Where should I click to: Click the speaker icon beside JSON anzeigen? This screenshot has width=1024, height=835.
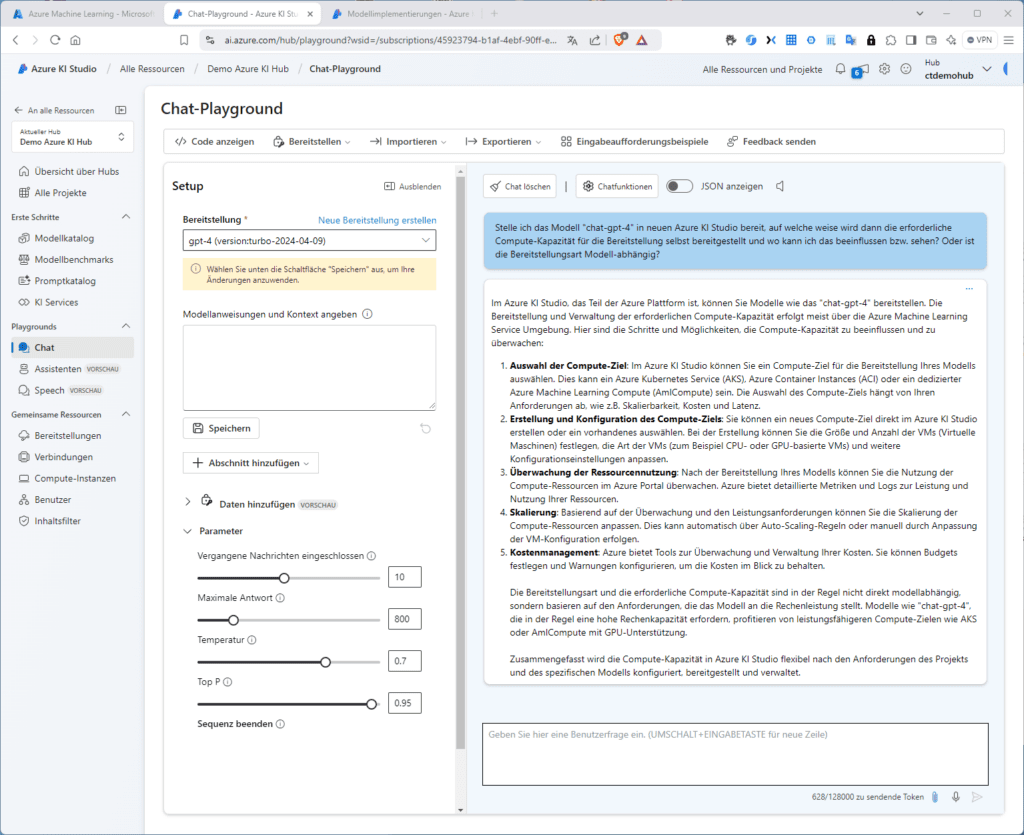[x=780, y=186]
